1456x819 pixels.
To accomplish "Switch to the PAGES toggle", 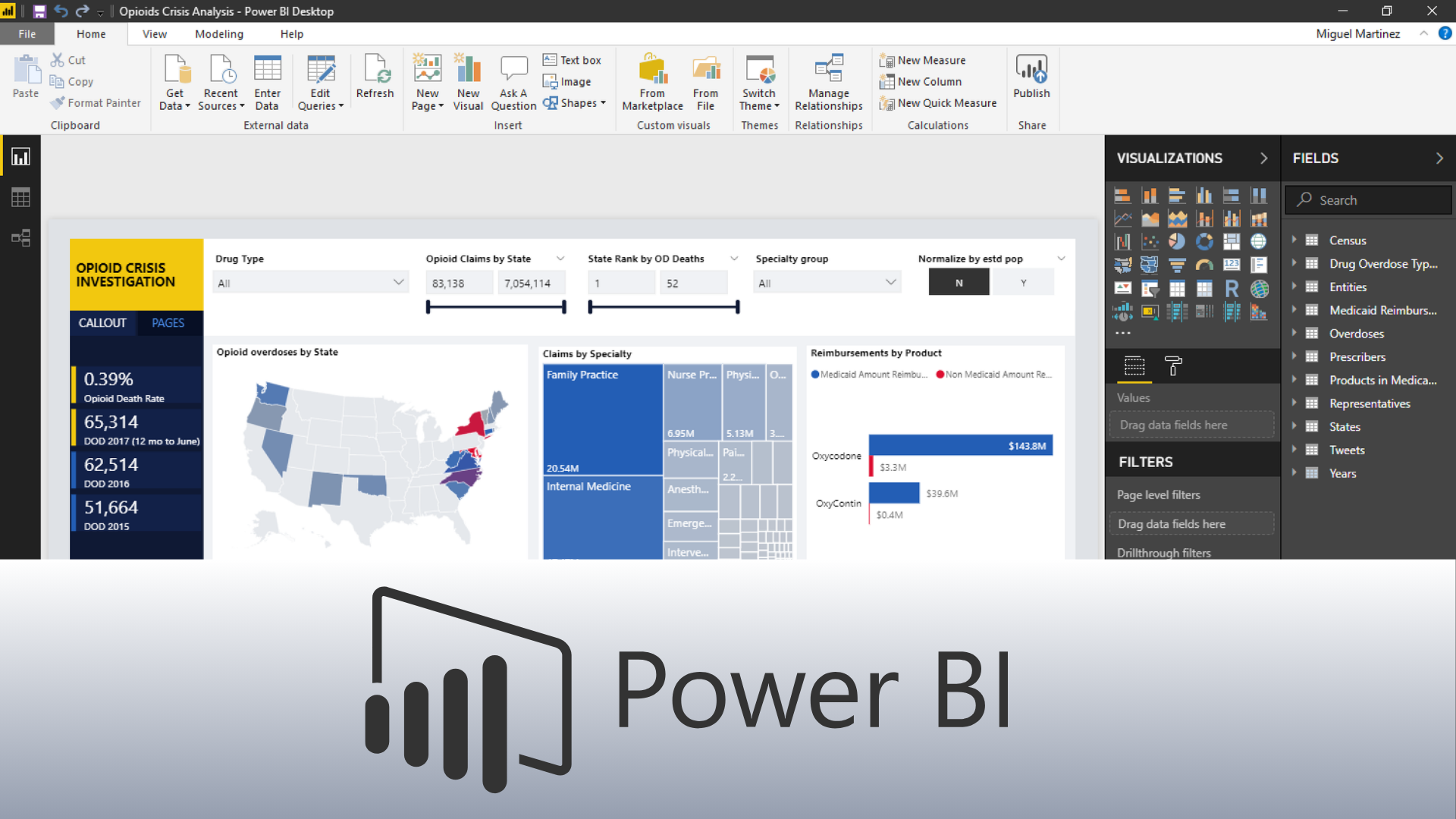I will [168, 323].
